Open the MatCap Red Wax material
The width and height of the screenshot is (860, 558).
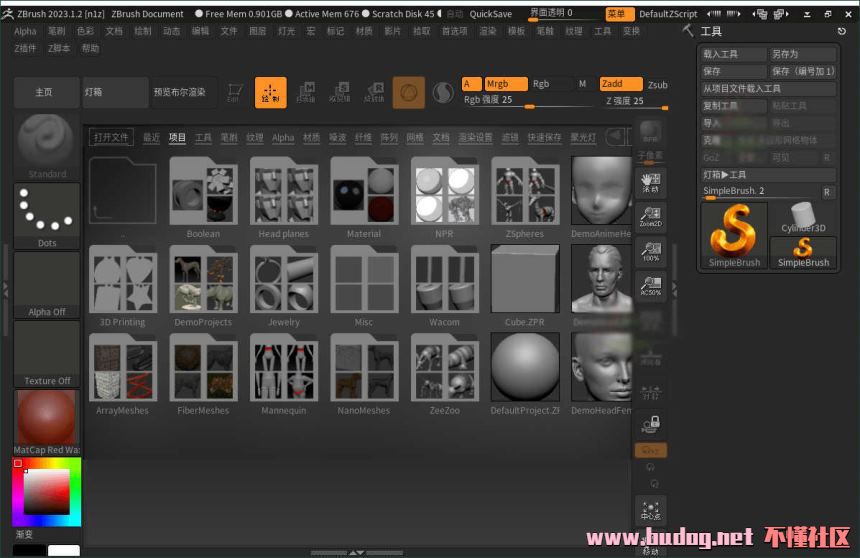(x=47, y=422)
